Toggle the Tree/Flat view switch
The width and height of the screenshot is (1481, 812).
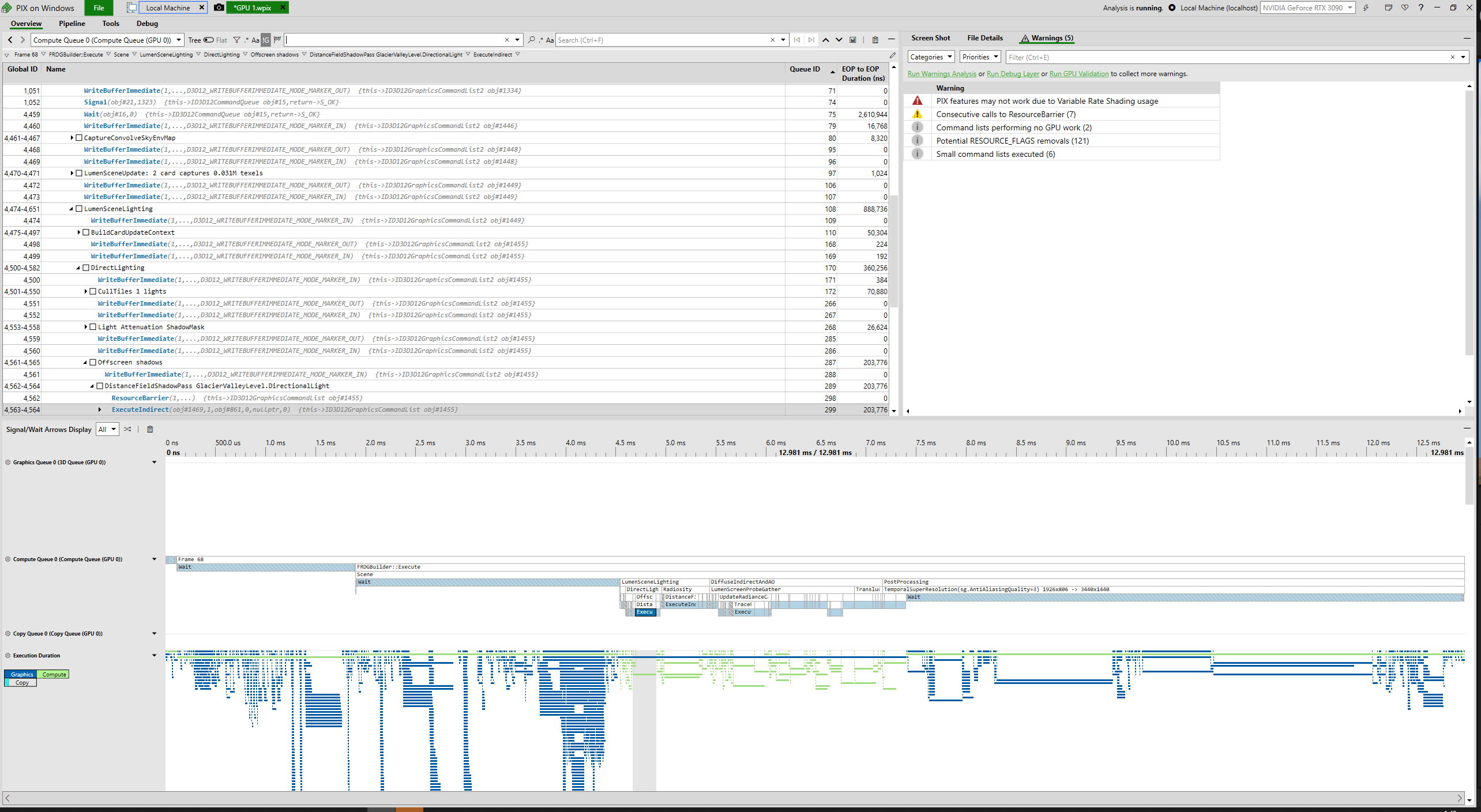pyautogui.click(x=209, y=40)
